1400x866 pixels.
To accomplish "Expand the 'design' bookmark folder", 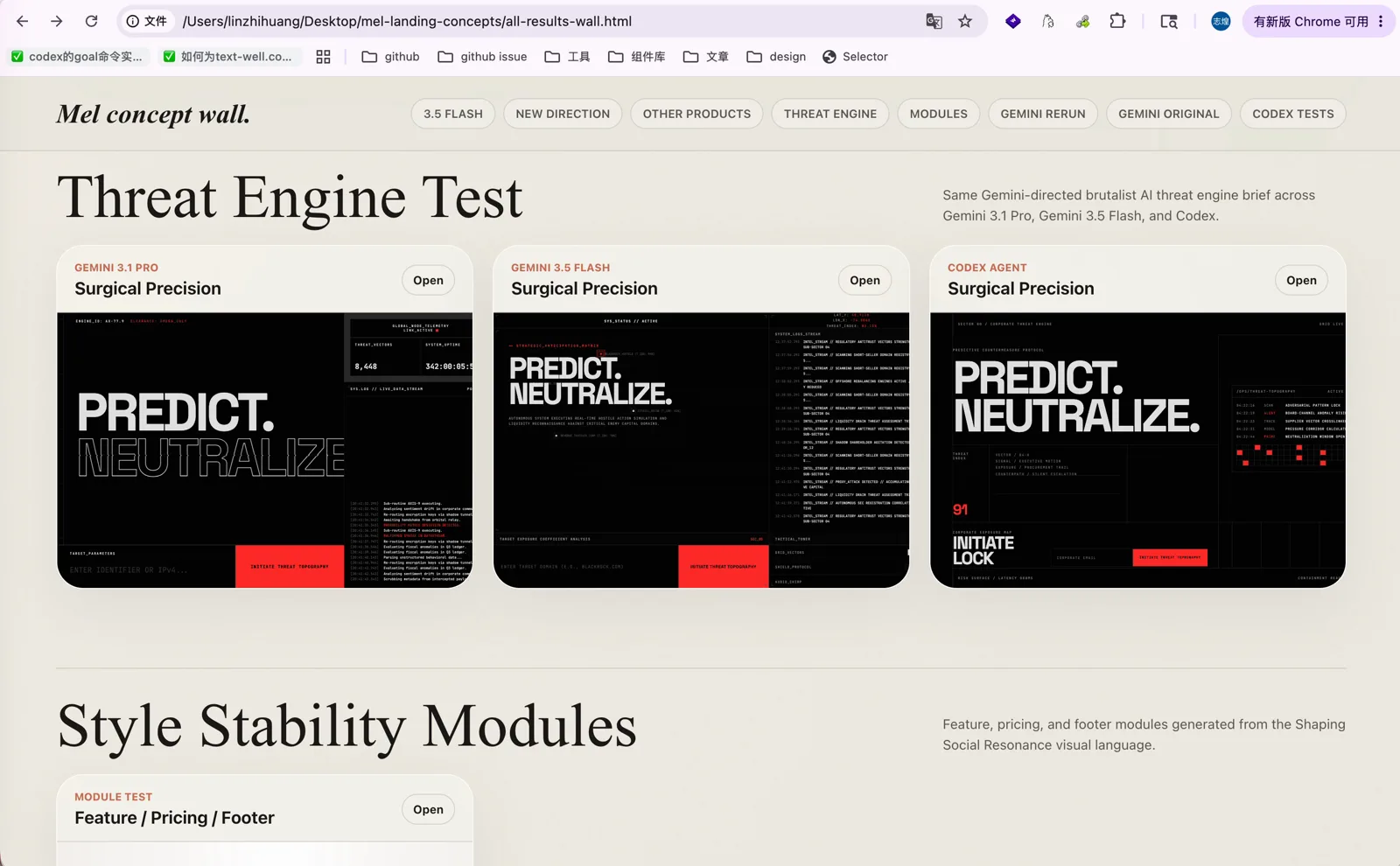I will click(776, 57).
